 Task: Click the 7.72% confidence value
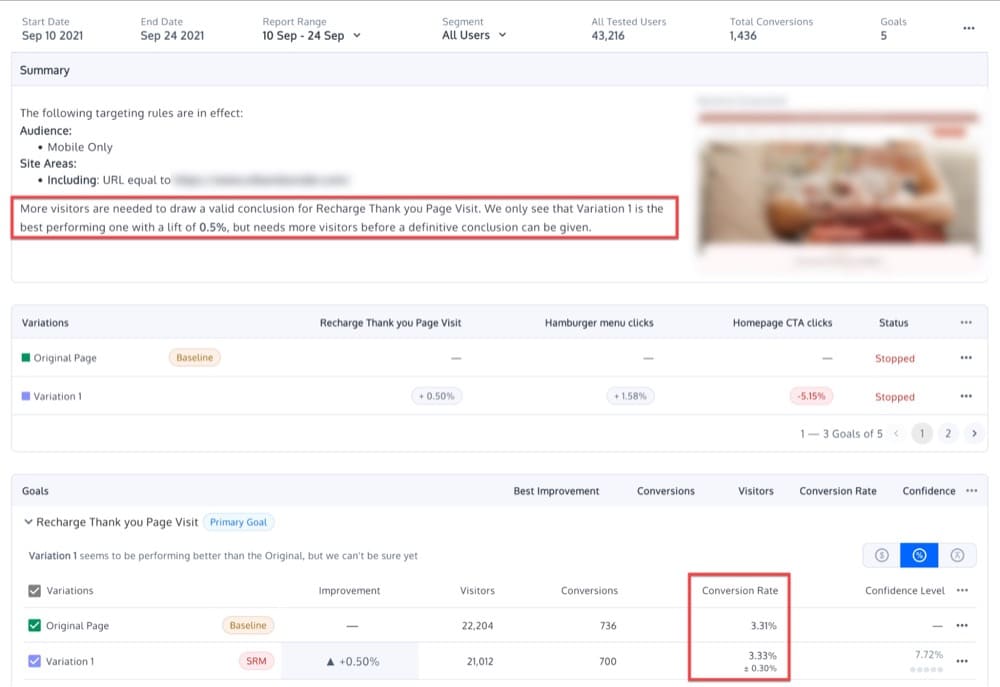tap(929, 654)
